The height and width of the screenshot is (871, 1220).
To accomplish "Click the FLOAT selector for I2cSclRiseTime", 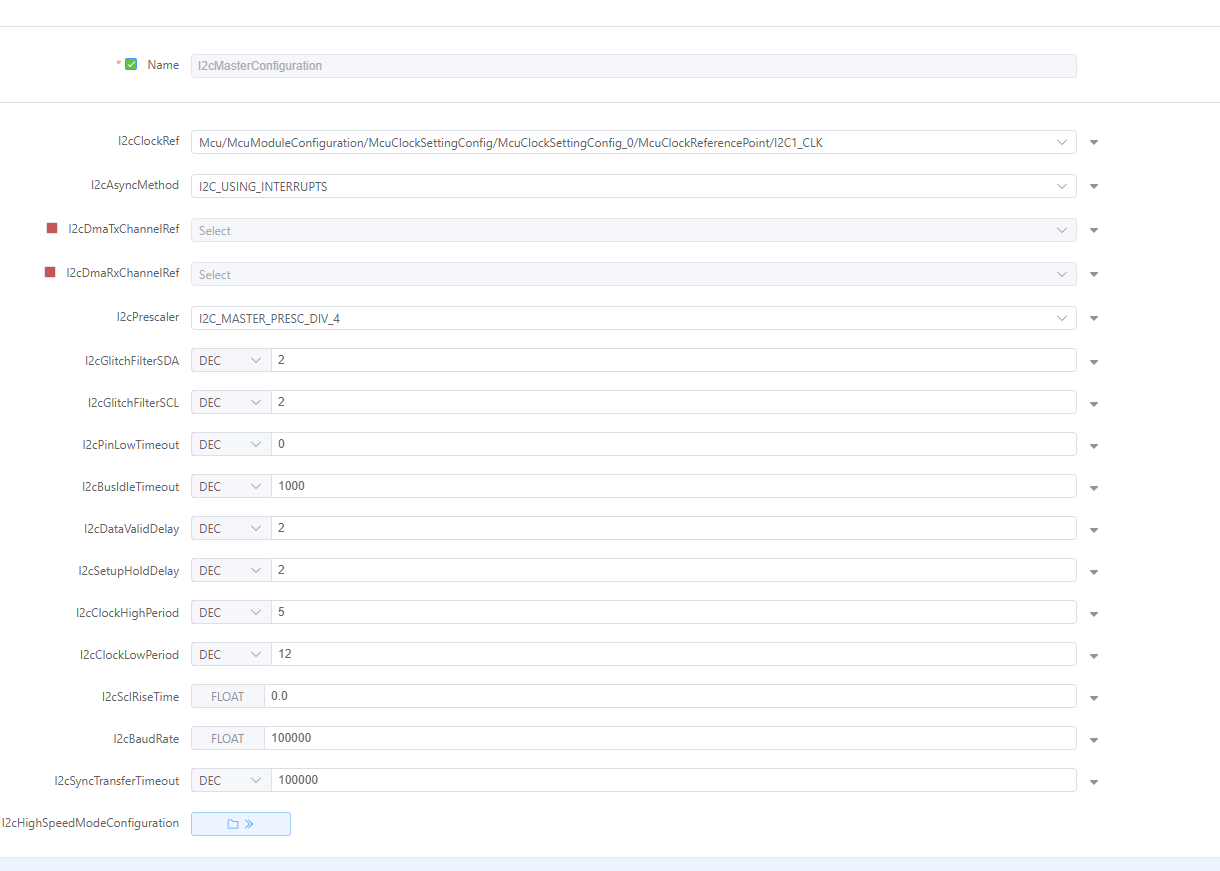I will [227, 696].
